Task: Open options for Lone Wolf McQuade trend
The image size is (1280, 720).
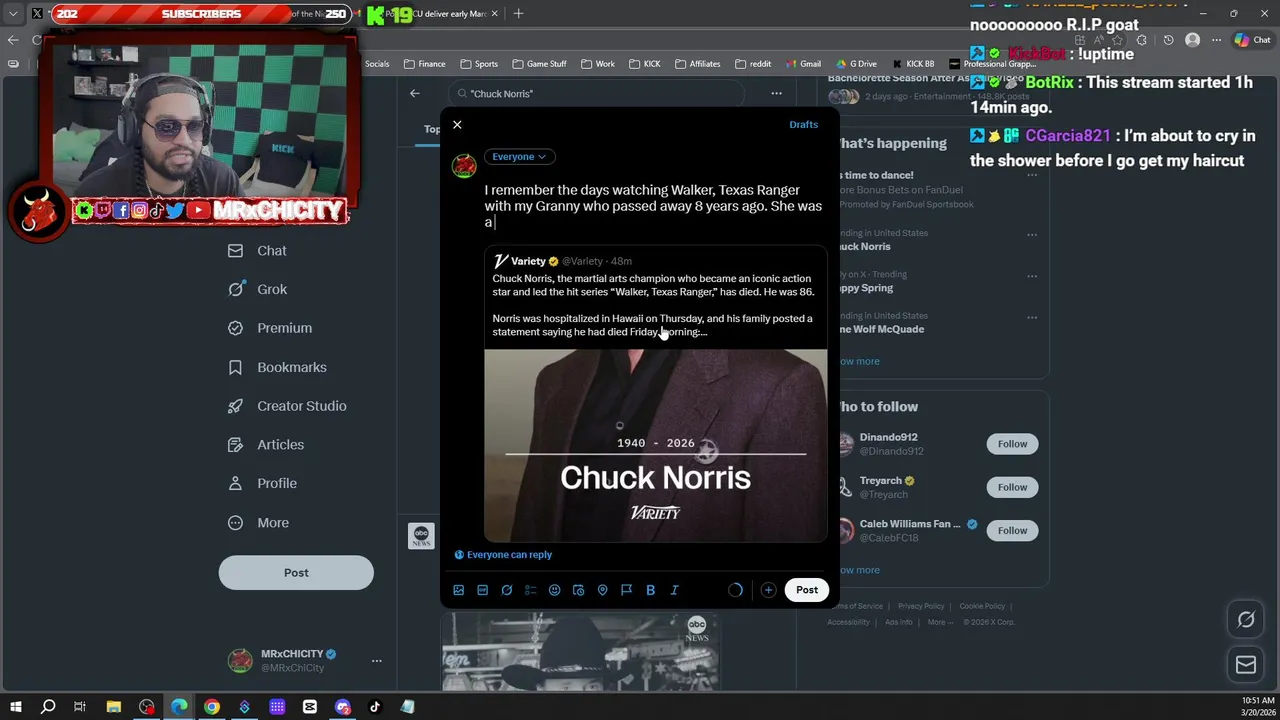Action: coord(1031,317)
